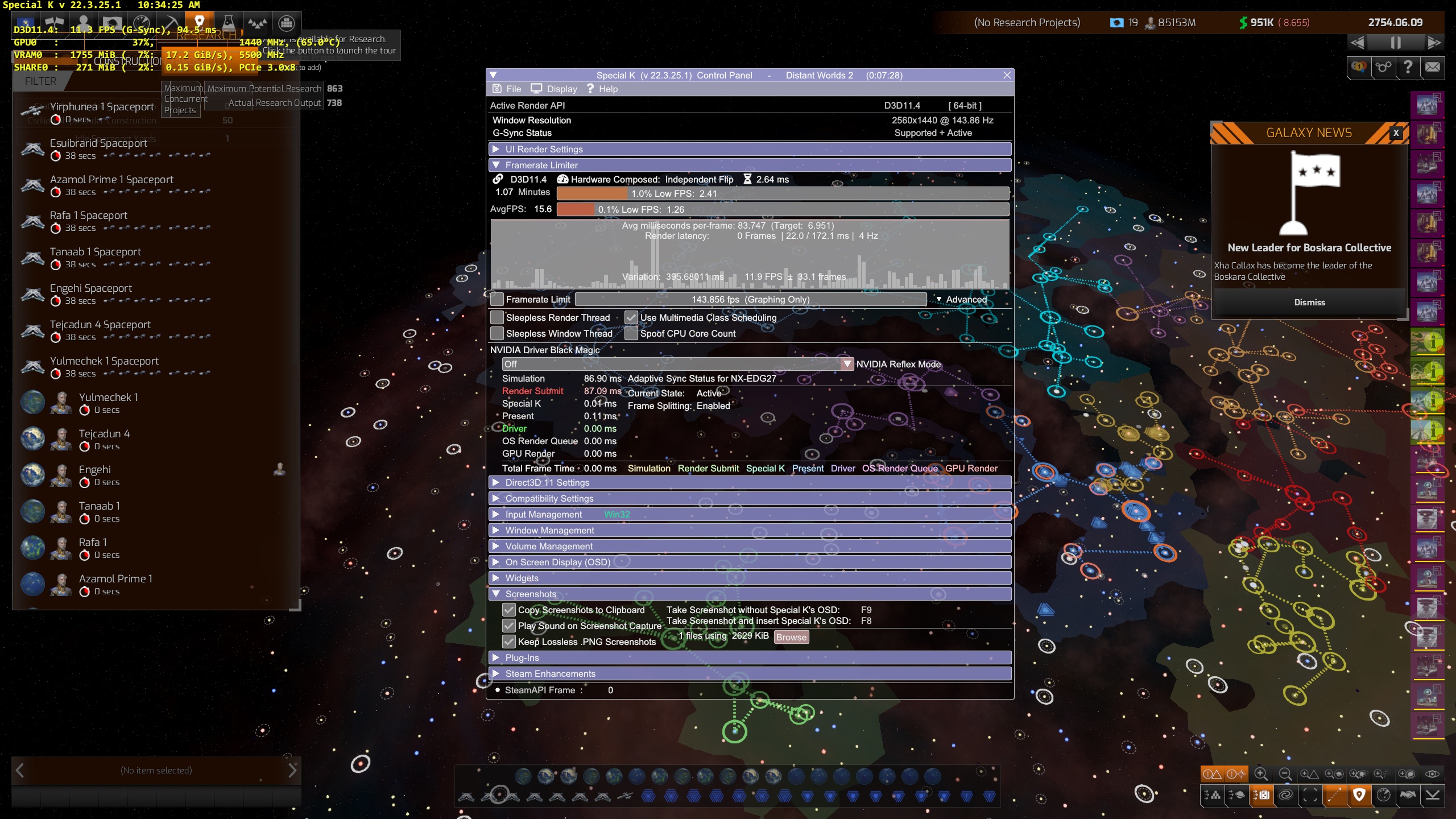Click the fleet triangles icon in top bar
The width and height of the screenshot is (1456, 819).
(x=257, y=23)
